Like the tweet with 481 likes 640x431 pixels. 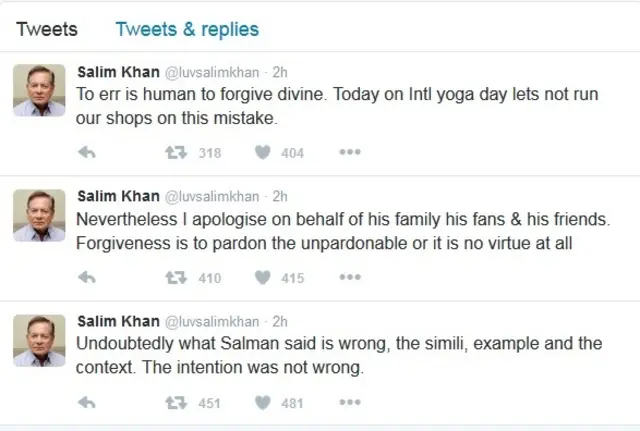coord(263,403)
